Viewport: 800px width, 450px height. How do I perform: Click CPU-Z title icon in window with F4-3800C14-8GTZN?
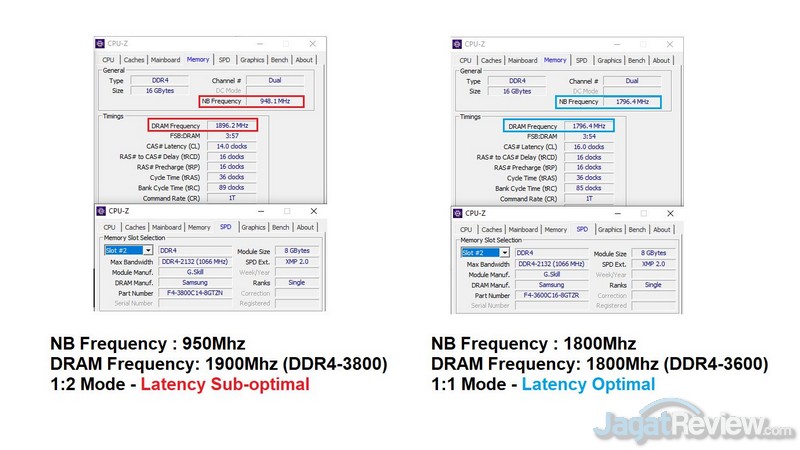pyautogui.click(x=101, y=211)
